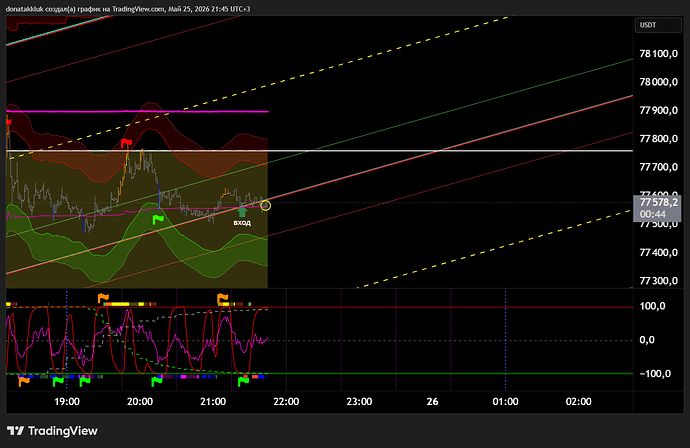This screenshot has width=690, height=448.
Task: Click the 23:00 time axis label
Action: click(359, 401)
